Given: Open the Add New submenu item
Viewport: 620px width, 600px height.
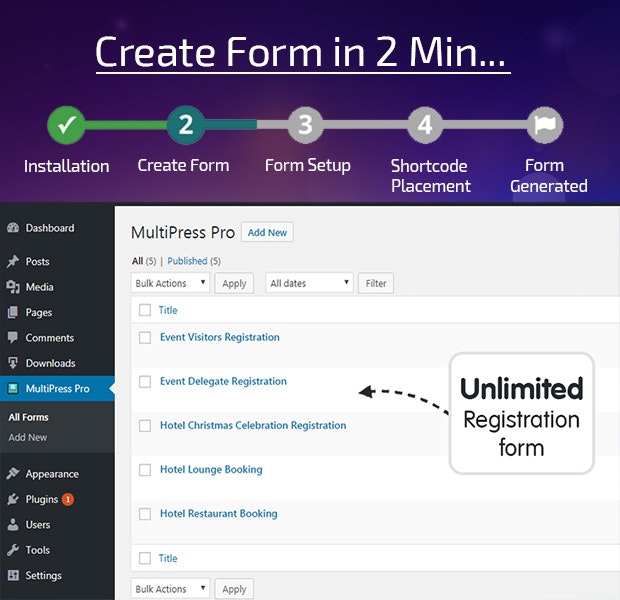Looking at the screenshot, I should (x=28, y=437).
